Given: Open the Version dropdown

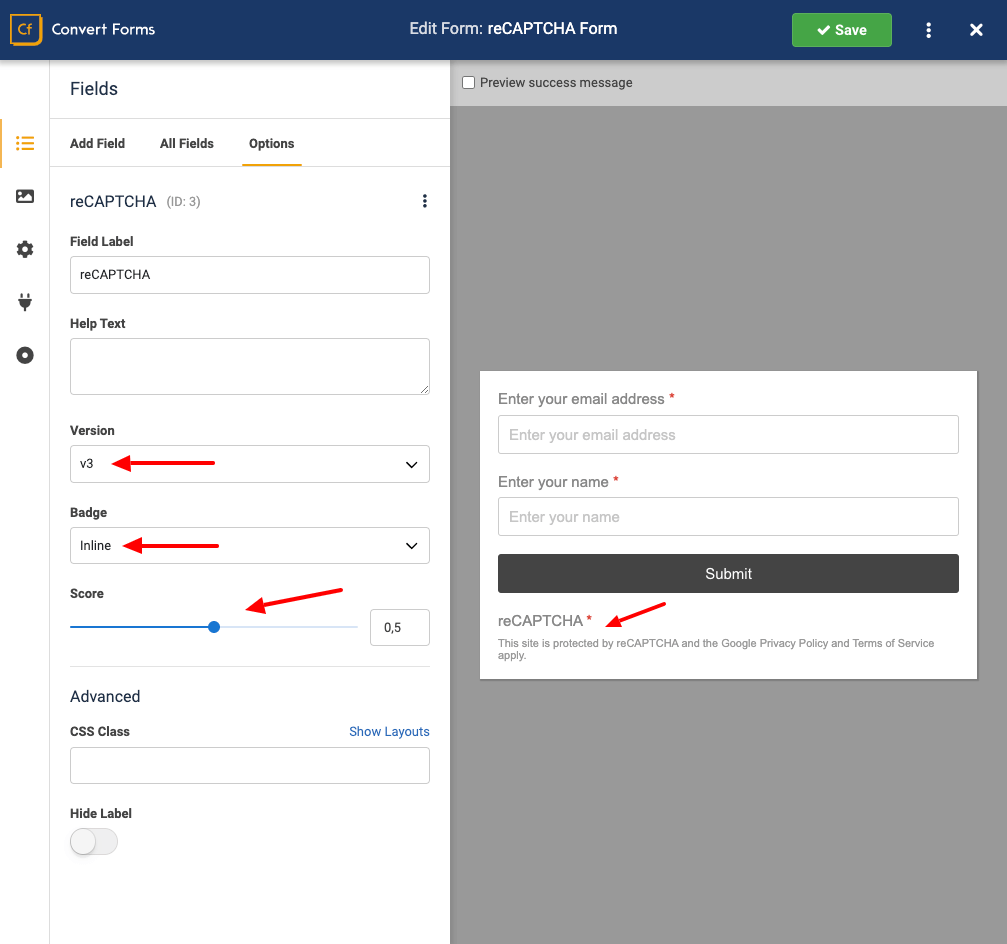Looking at the screenshot, I should (x=250, y=464).
